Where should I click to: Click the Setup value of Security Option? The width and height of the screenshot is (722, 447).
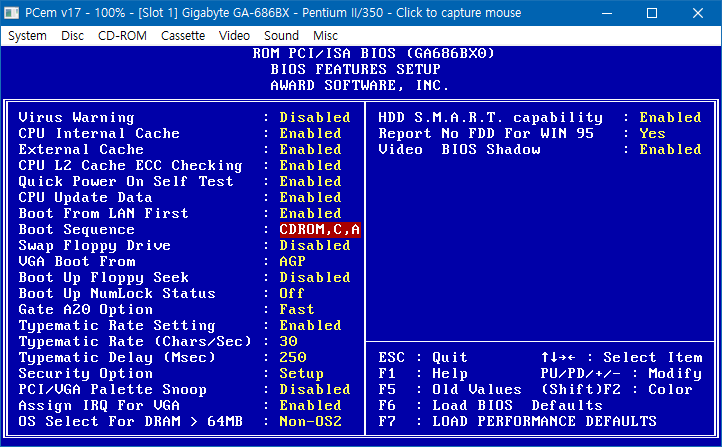[x=302, y=373]
